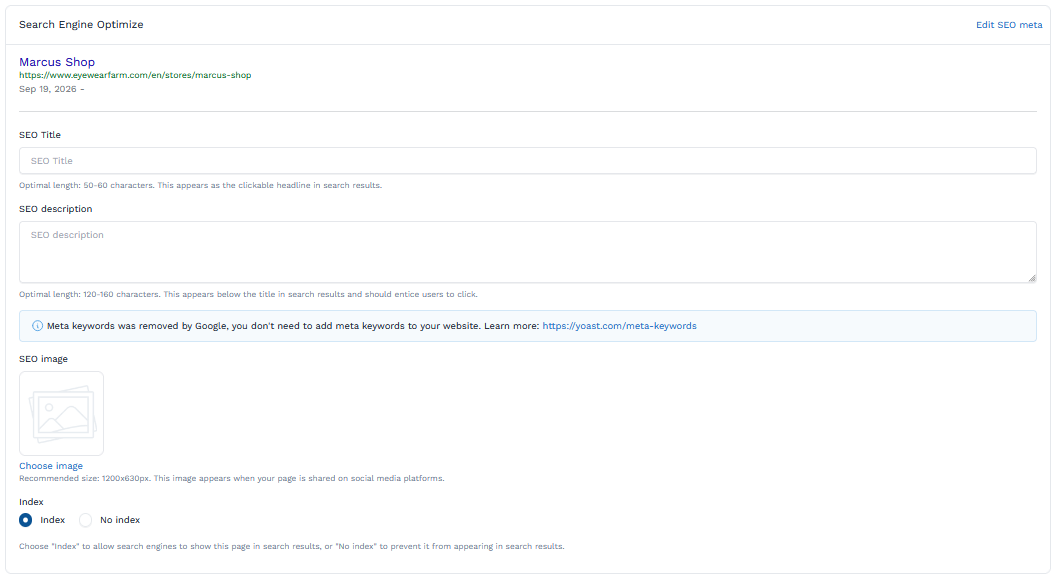Click the "SEO image" section label
This screenshot has width=1056, height=580.
pos(43,359)
